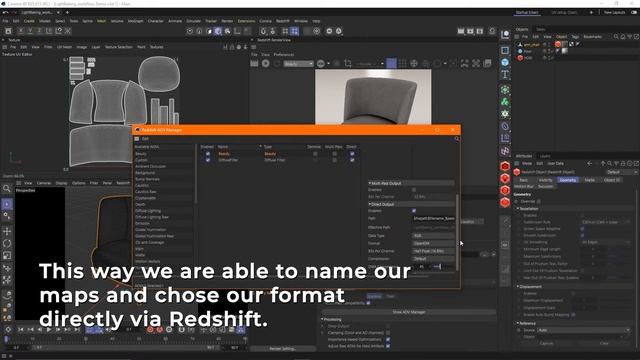This screenshot has width=640, height=360.
Task: Open the Compression dropdown
Action: (433, 259)
